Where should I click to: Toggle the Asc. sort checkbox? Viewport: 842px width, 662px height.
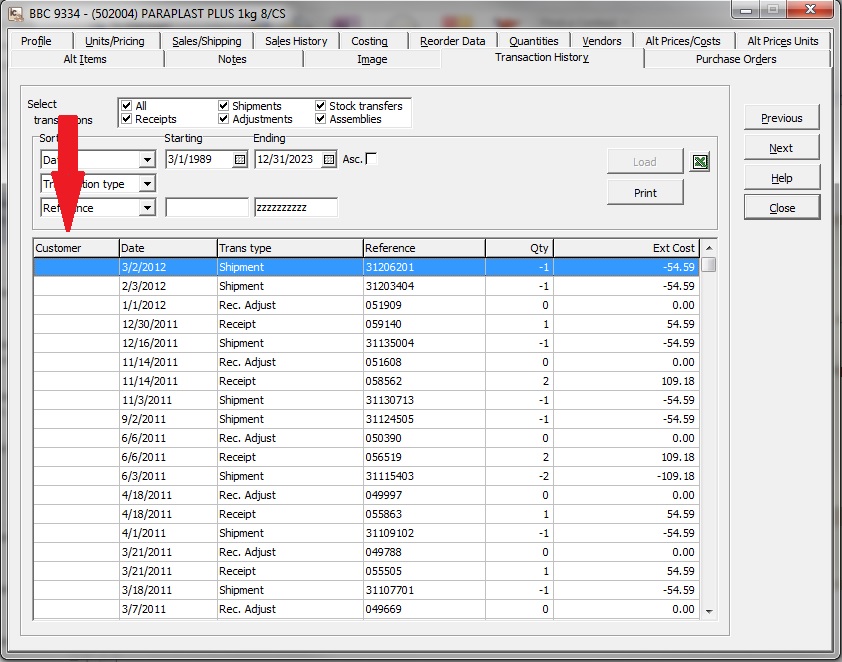pos(372,158)
